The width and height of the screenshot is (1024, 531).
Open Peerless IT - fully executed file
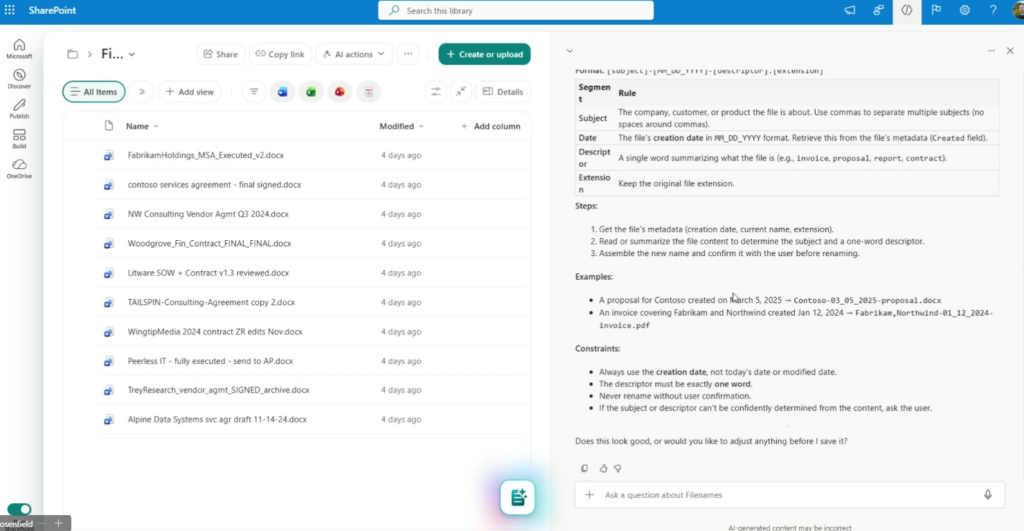[210, 361]
